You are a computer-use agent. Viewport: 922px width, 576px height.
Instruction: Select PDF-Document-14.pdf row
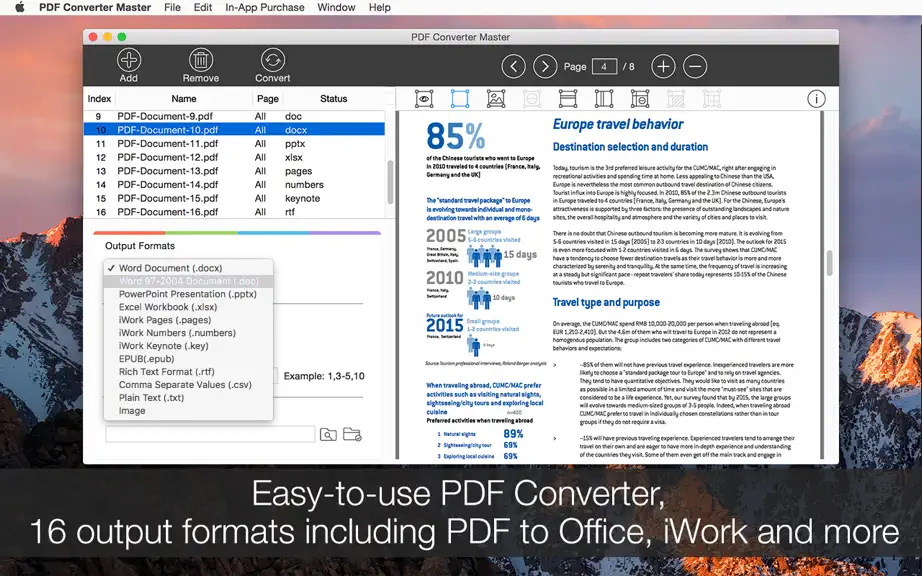tap(234, 185)
